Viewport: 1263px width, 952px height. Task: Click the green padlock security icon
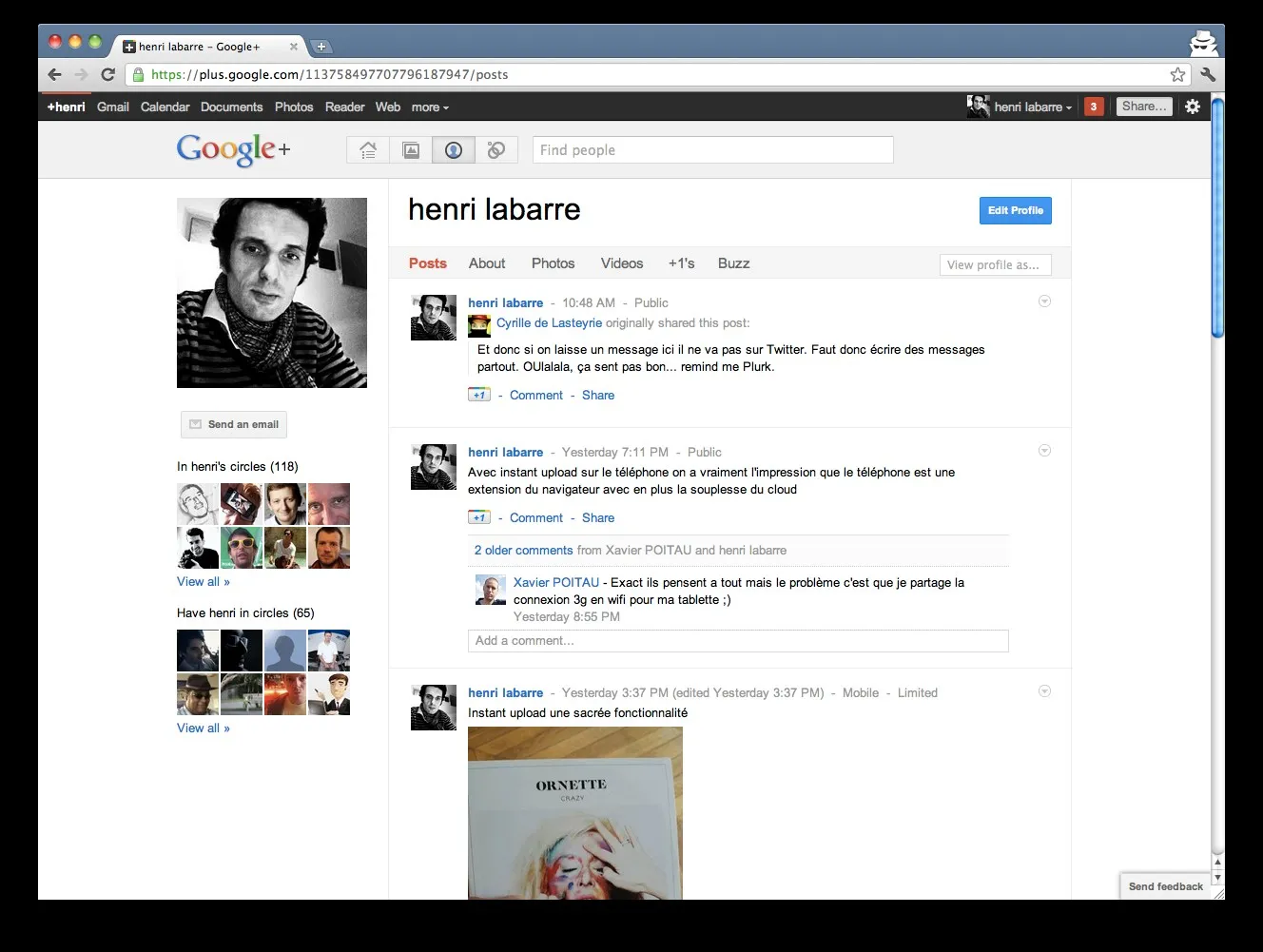point(139,74)
